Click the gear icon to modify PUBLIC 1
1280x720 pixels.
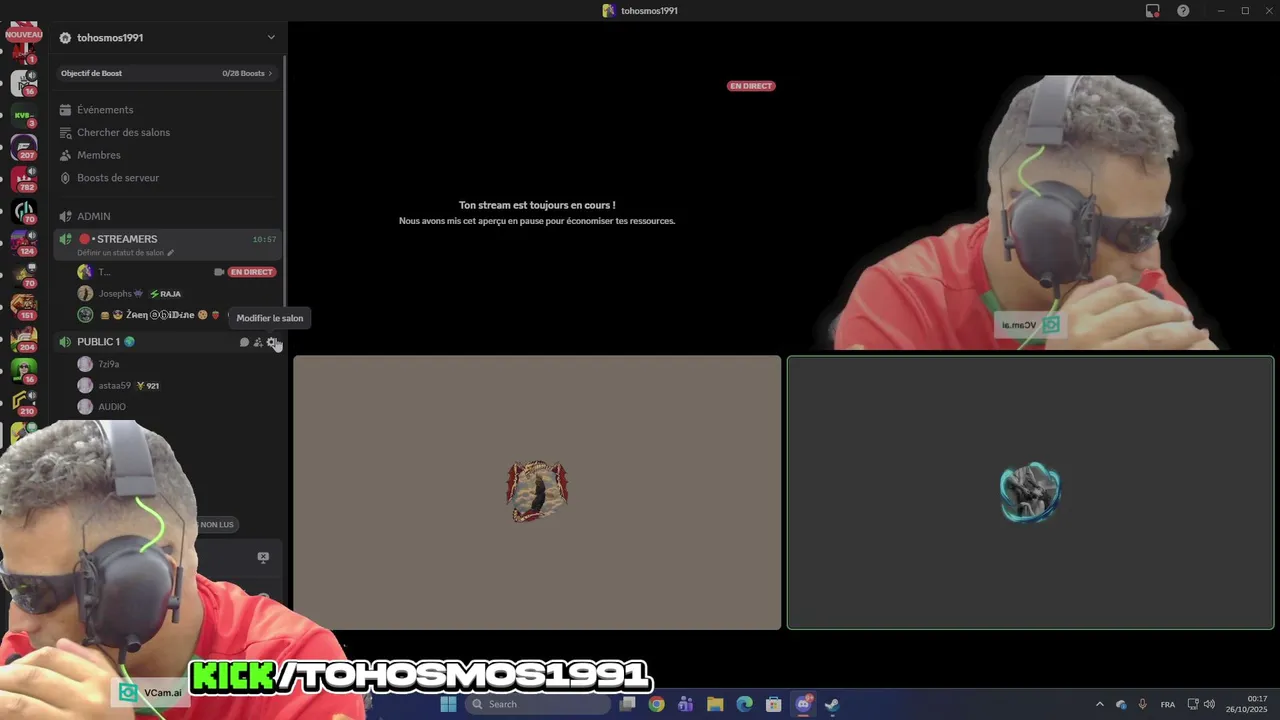(x=272, y=342)
